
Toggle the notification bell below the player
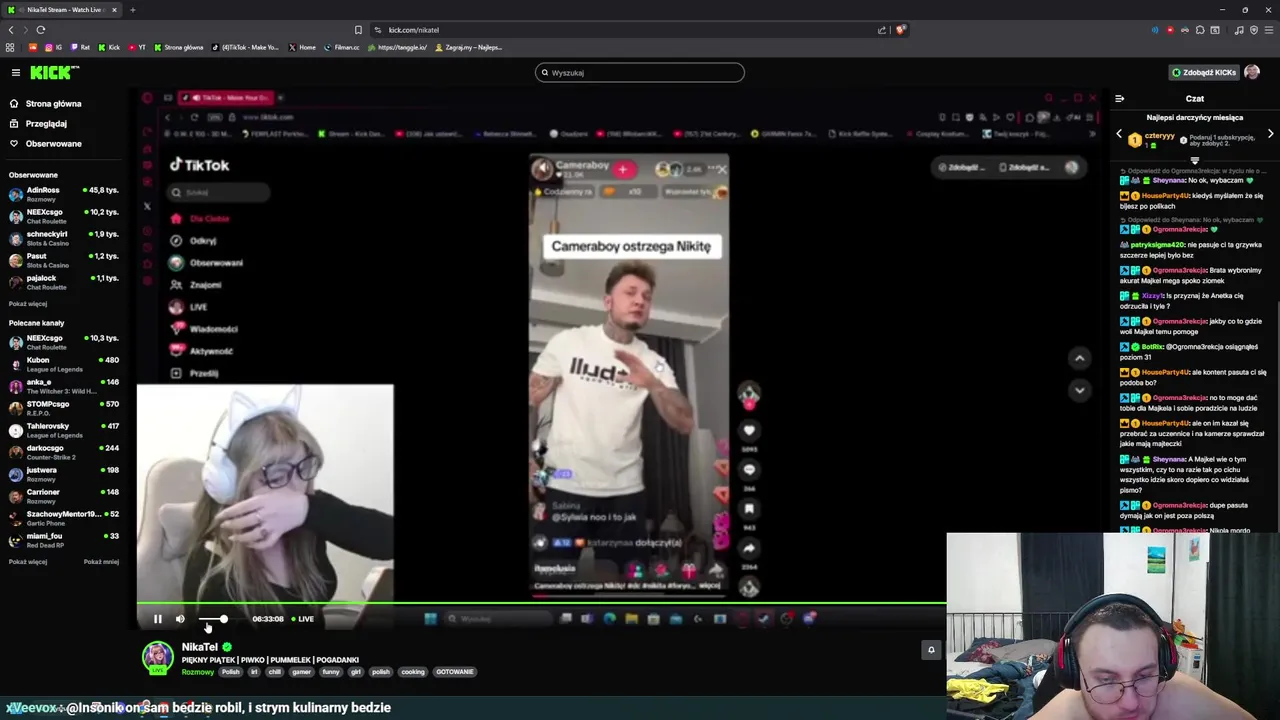(931, 650)
